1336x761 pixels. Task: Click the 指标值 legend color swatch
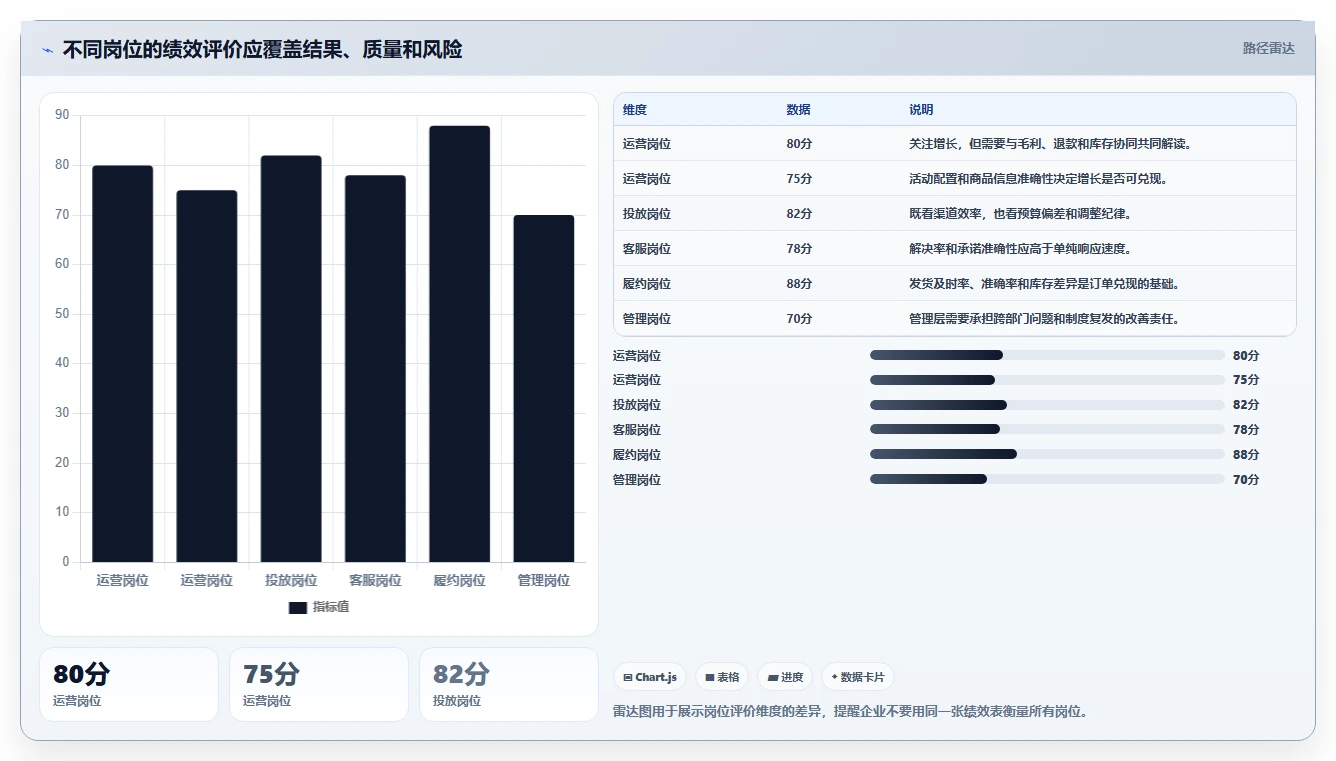298,607
